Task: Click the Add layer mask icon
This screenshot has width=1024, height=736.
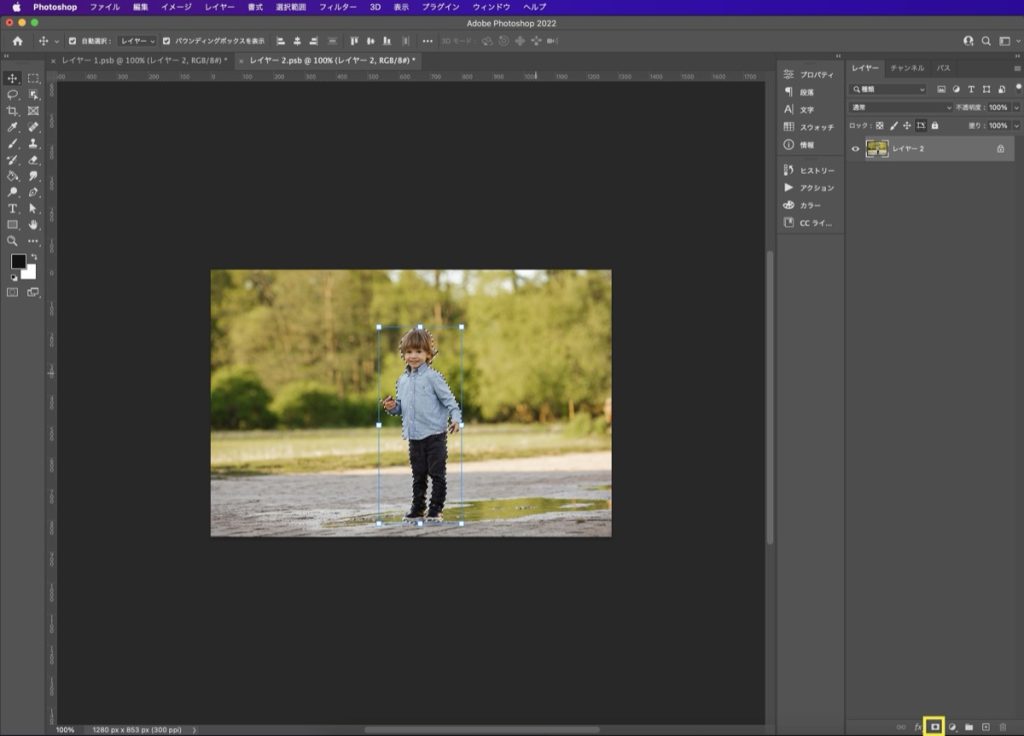Action: [935, 727]
